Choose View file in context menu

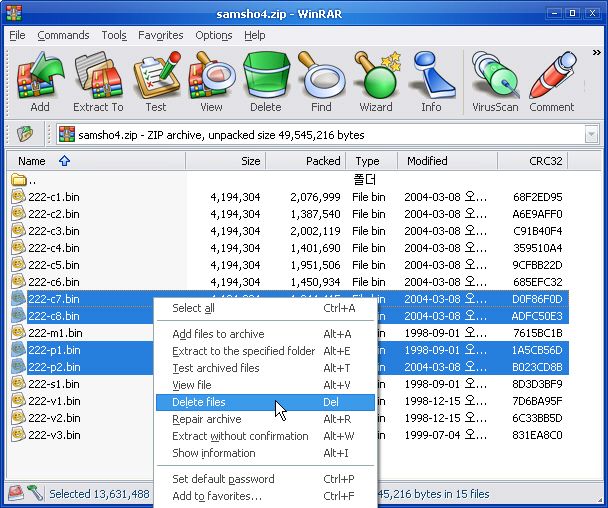pyautogui.click(x=265, y=385)
